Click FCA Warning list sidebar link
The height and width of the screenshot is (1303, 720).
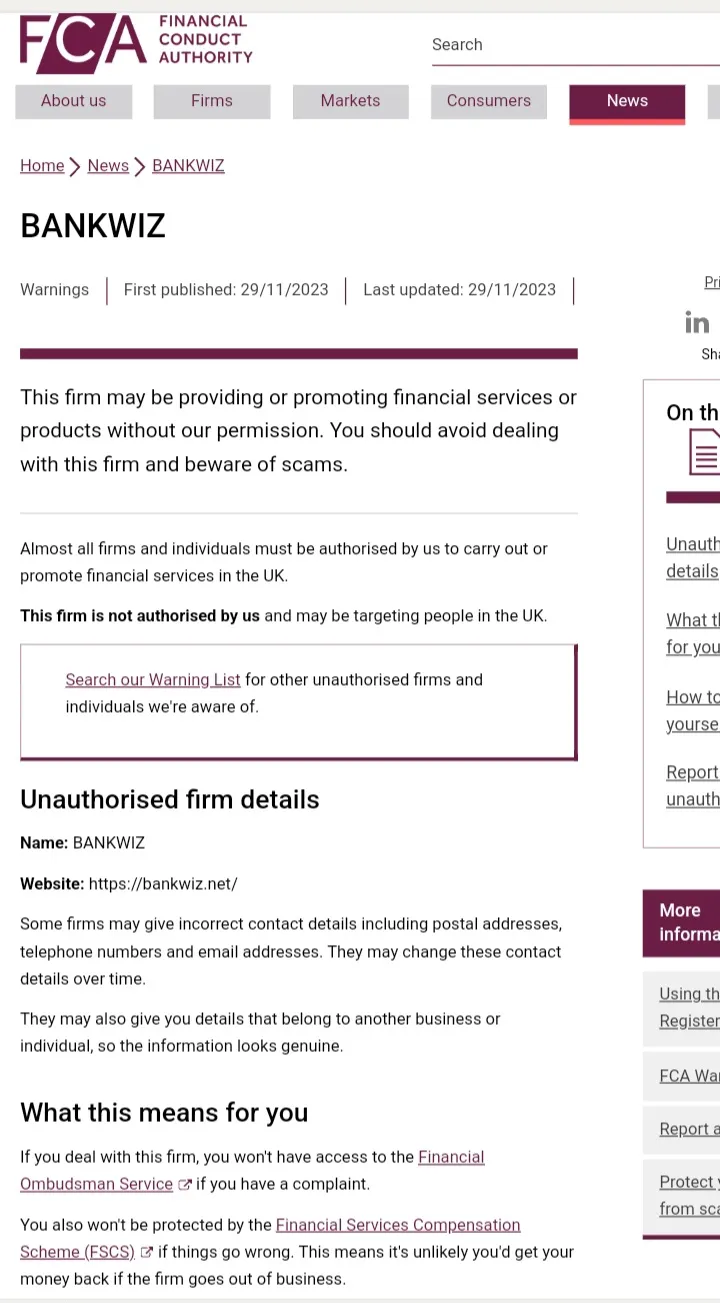point(689,1076)
